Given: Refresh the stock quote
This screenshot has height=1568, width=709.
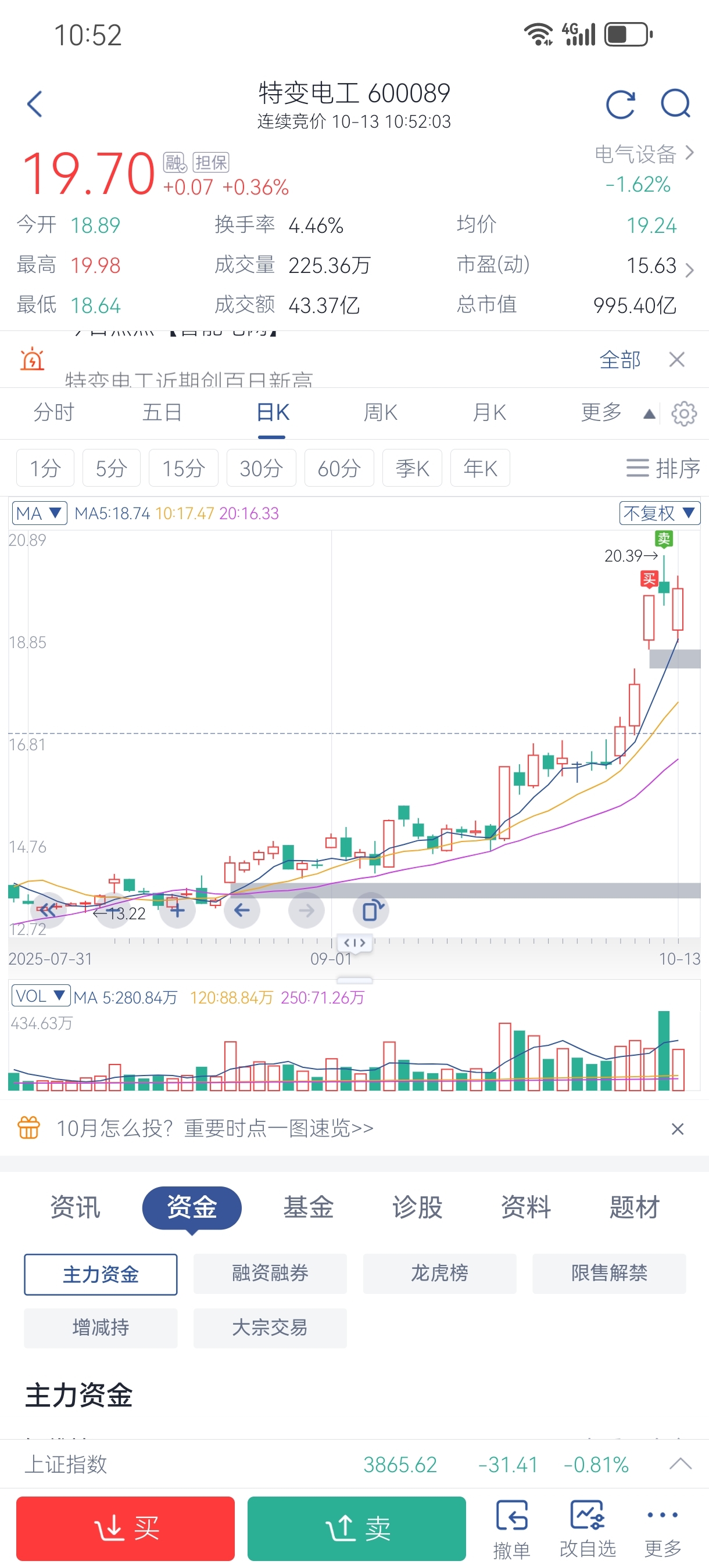Looking at the screenshot, I should tap(620, 104).
